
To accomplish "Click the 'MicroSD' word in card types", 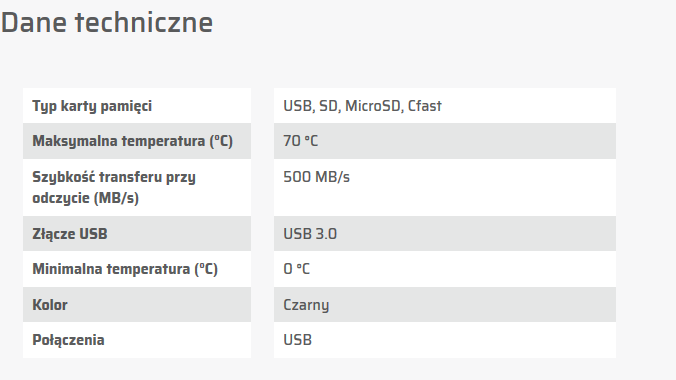I will (x=373, y=106).
